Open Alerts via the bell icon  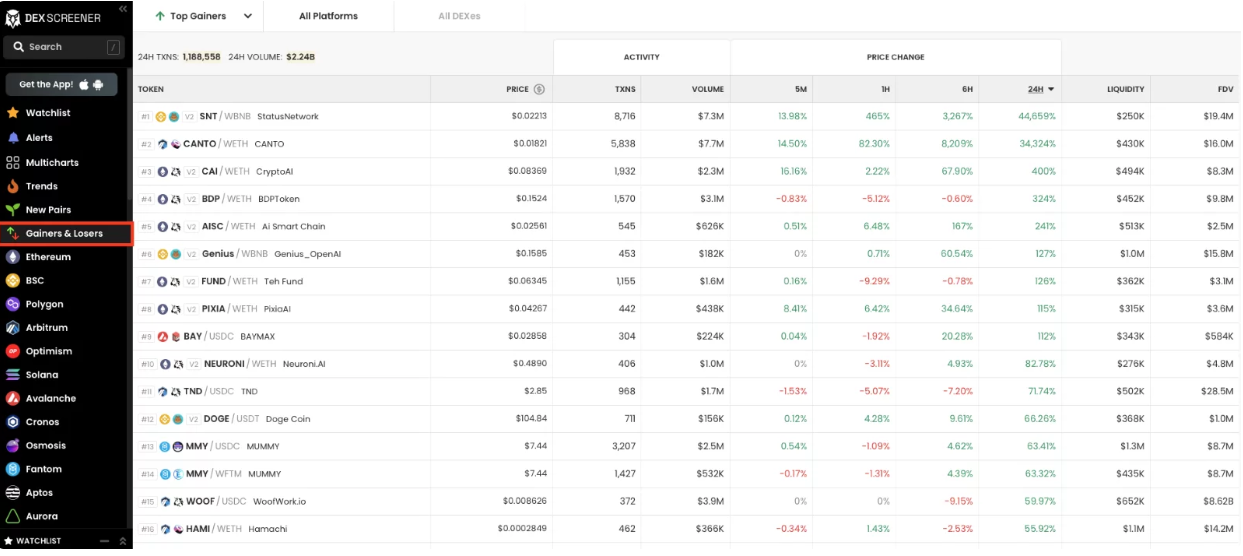(13, 138)
